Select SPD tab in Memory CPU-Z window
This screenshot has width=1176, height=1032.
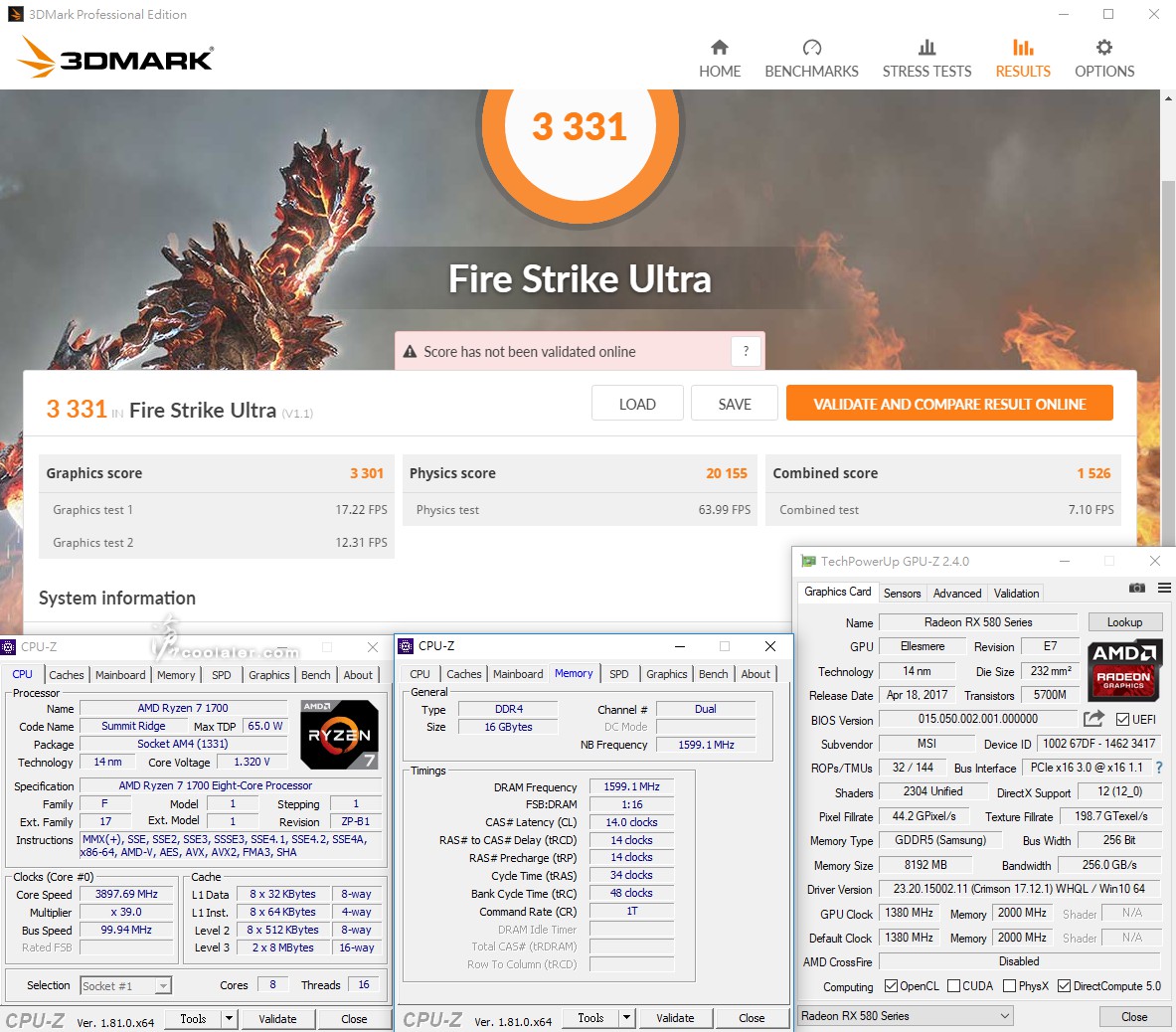click(x=618, y=674)
